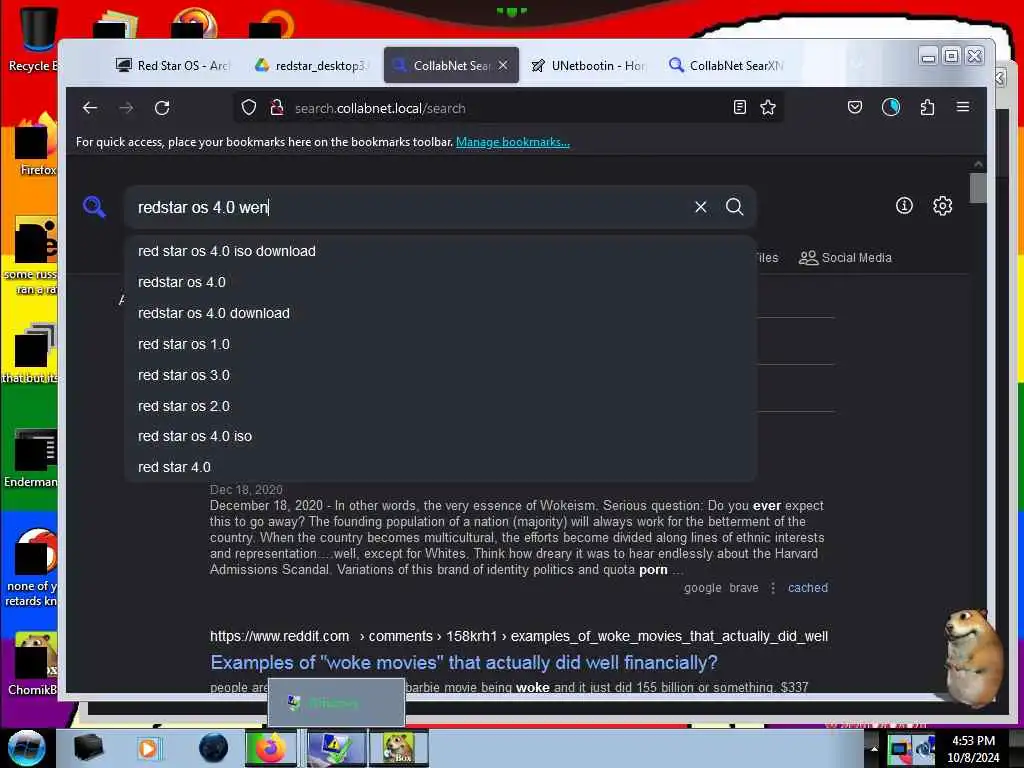The image size is (1024, 768).
Task: Open the media player taskbar icon
Action: click(148, 748)
